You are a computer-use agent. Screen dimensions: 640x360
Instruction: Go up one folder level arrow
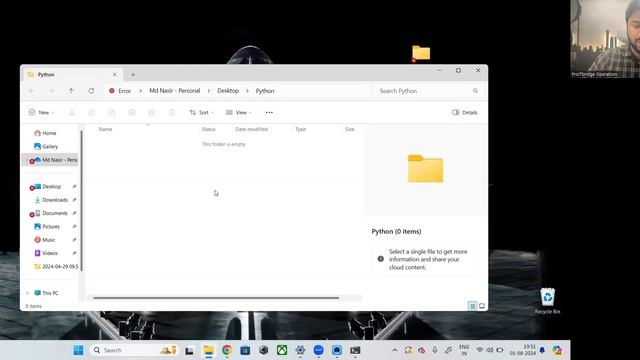coord(71,91)
